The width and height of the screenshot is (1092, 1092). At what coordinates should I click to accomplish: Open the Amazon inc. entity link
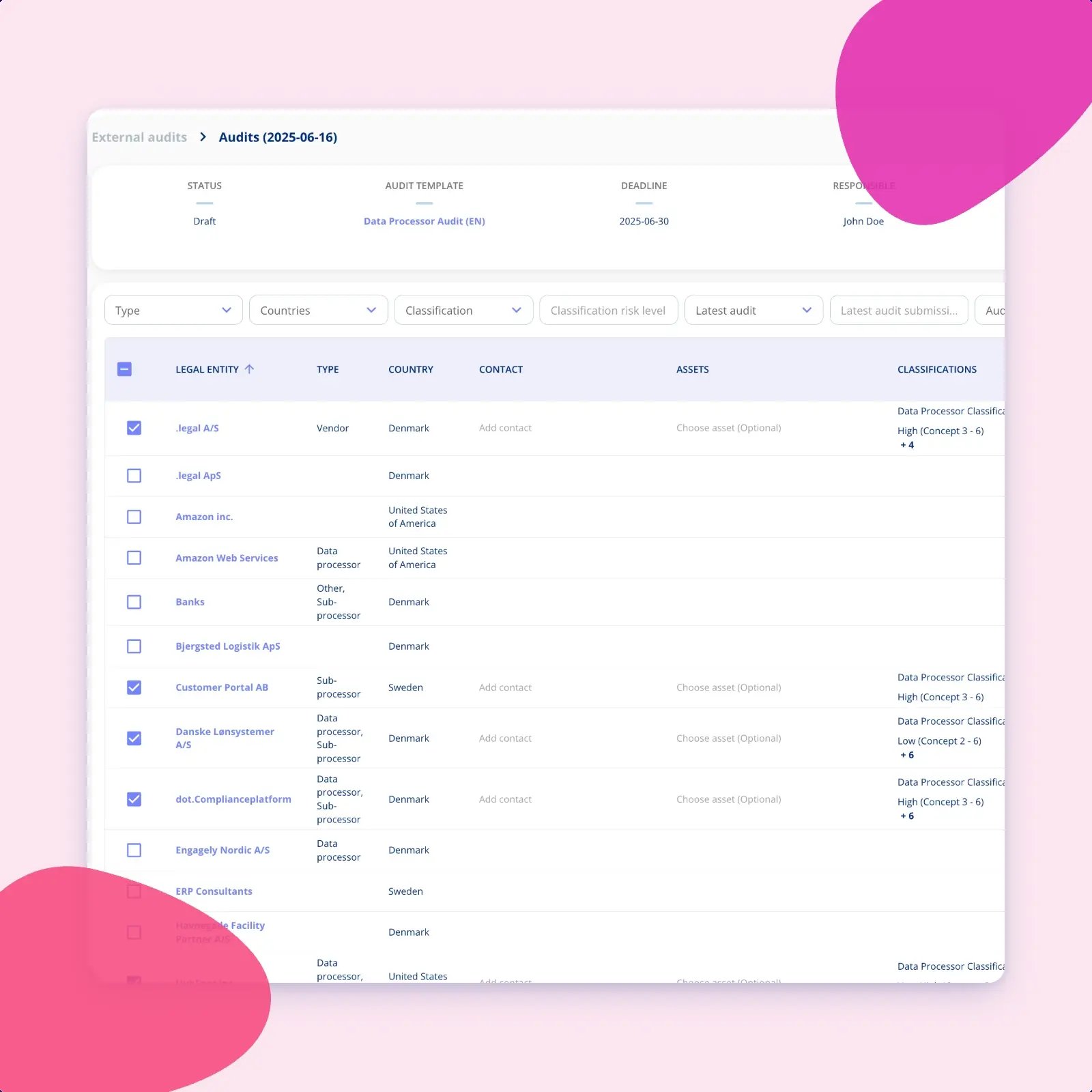[204, 517]
